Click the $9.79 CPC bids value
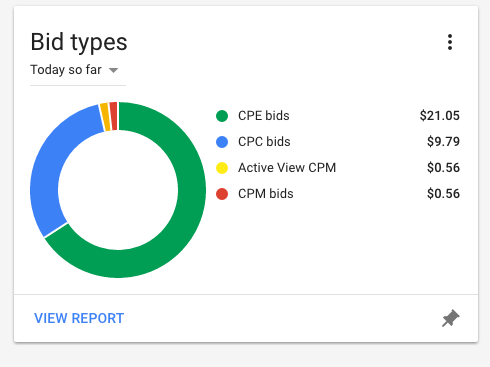This screenshot has height=367, width=490. [443, 142]
